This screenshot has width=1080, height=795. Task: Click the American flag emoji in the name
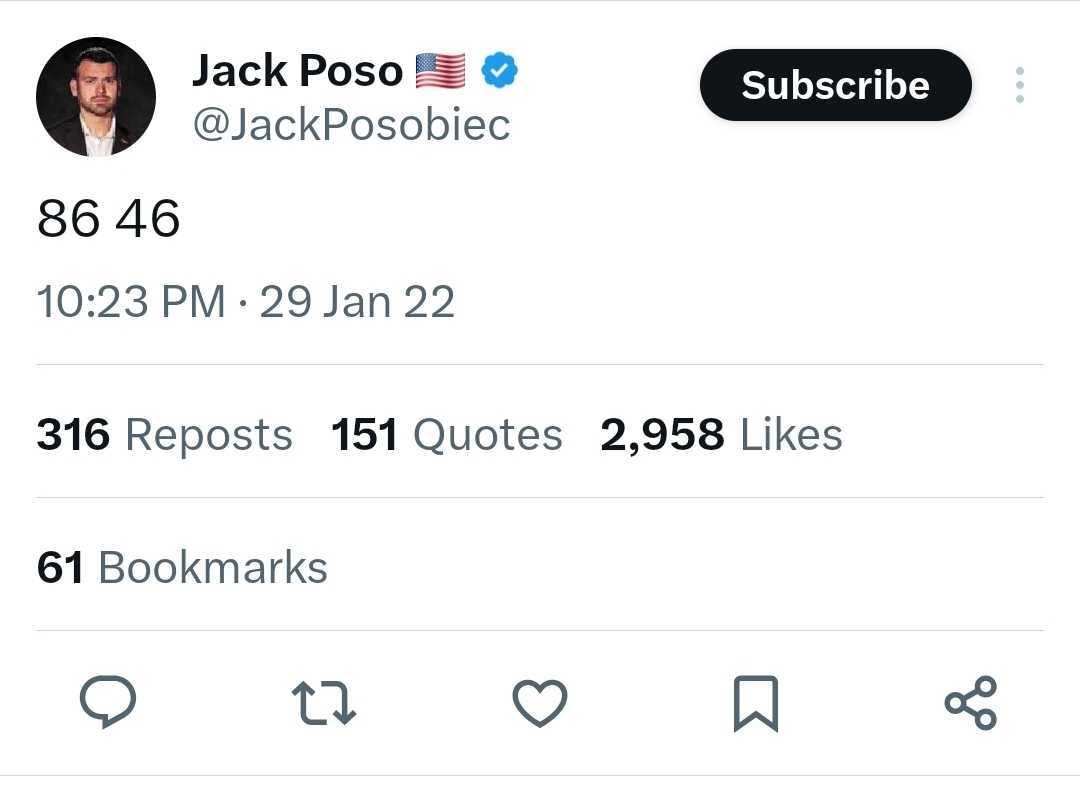[438, 68]
